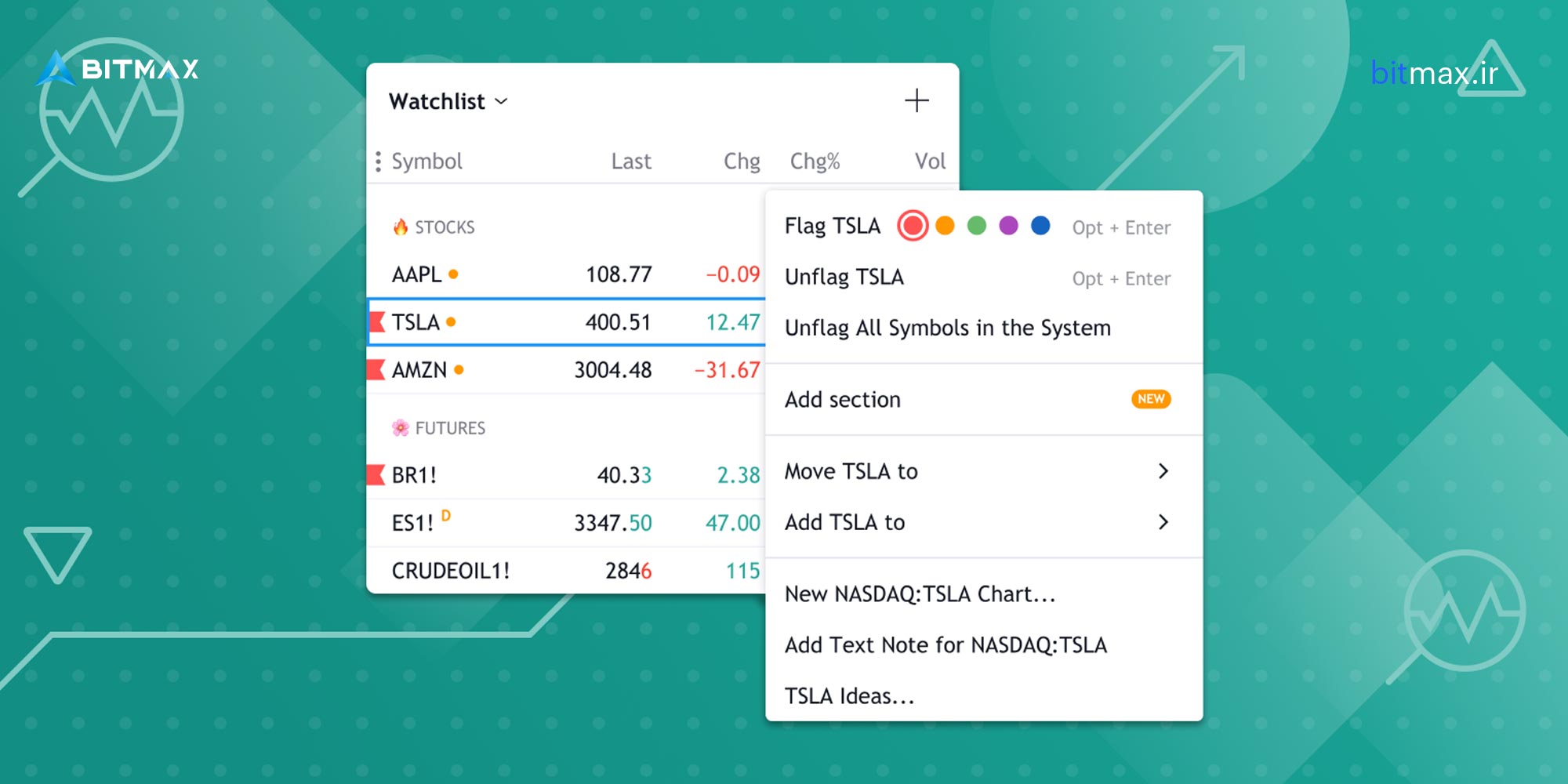Choose Unflag TSLA from the context menu
This screenshot has height=784, width=1568.
[x=984, y=278]
